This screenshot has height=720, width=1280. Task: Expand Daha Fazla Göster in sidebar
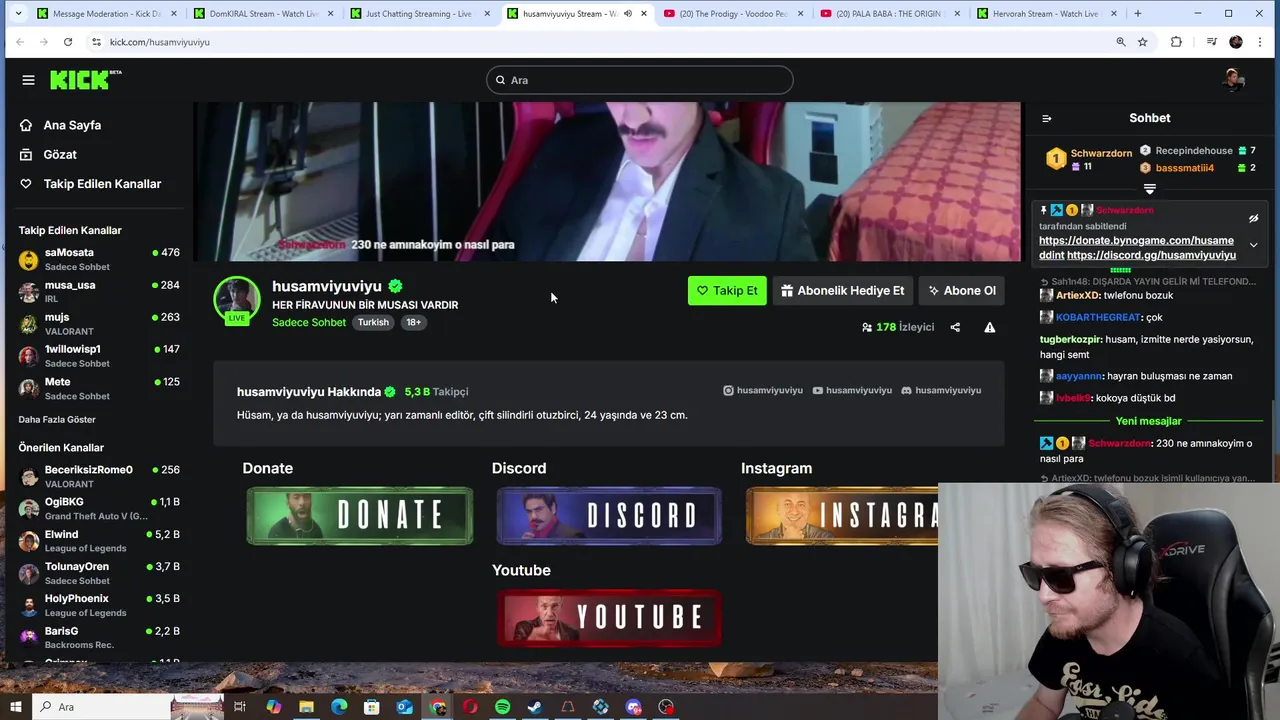pos(57,420)
